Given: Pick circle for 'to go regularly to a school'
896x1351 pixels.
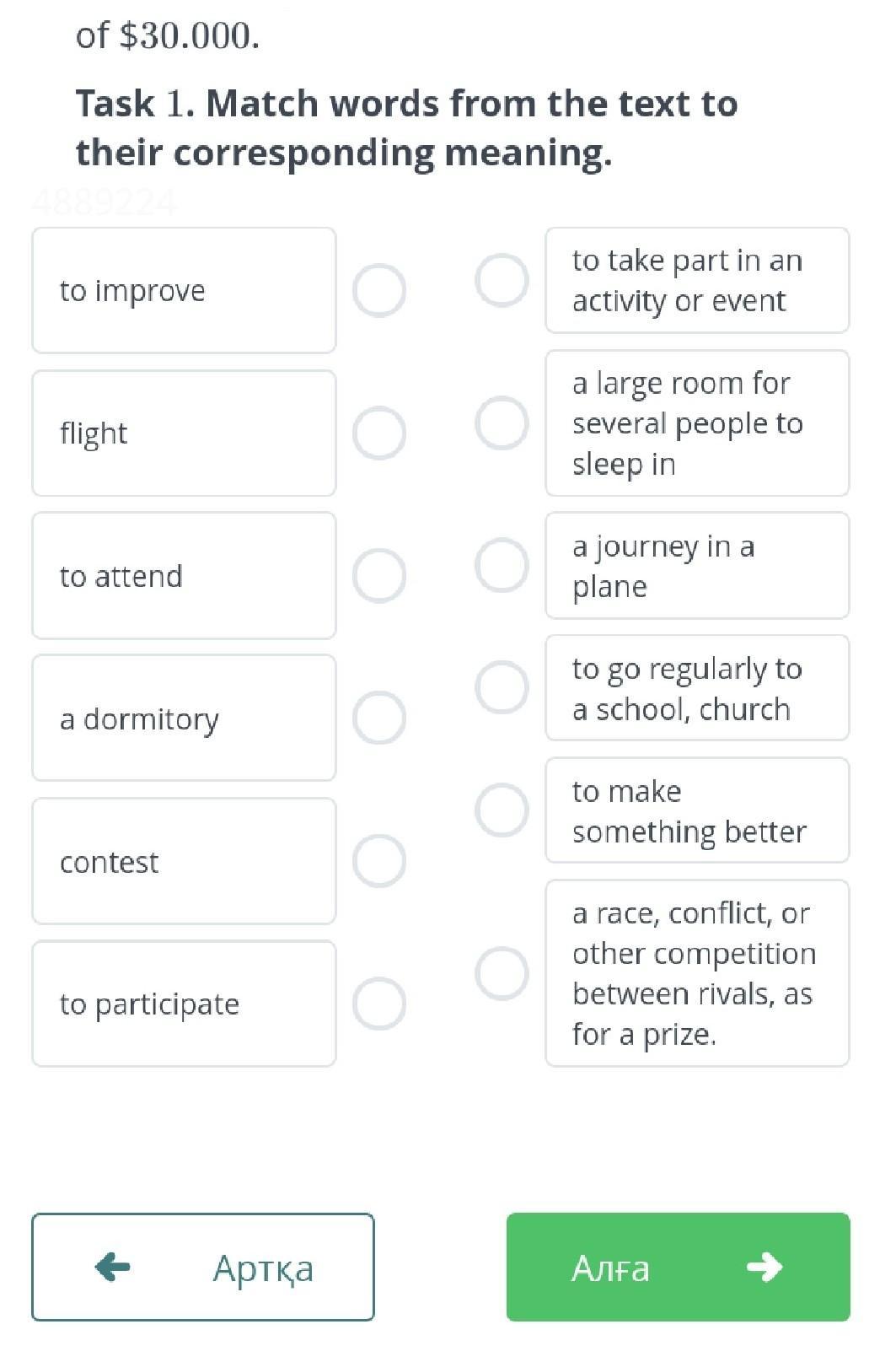Looking at the screenshot, I should tap(502, 687).
